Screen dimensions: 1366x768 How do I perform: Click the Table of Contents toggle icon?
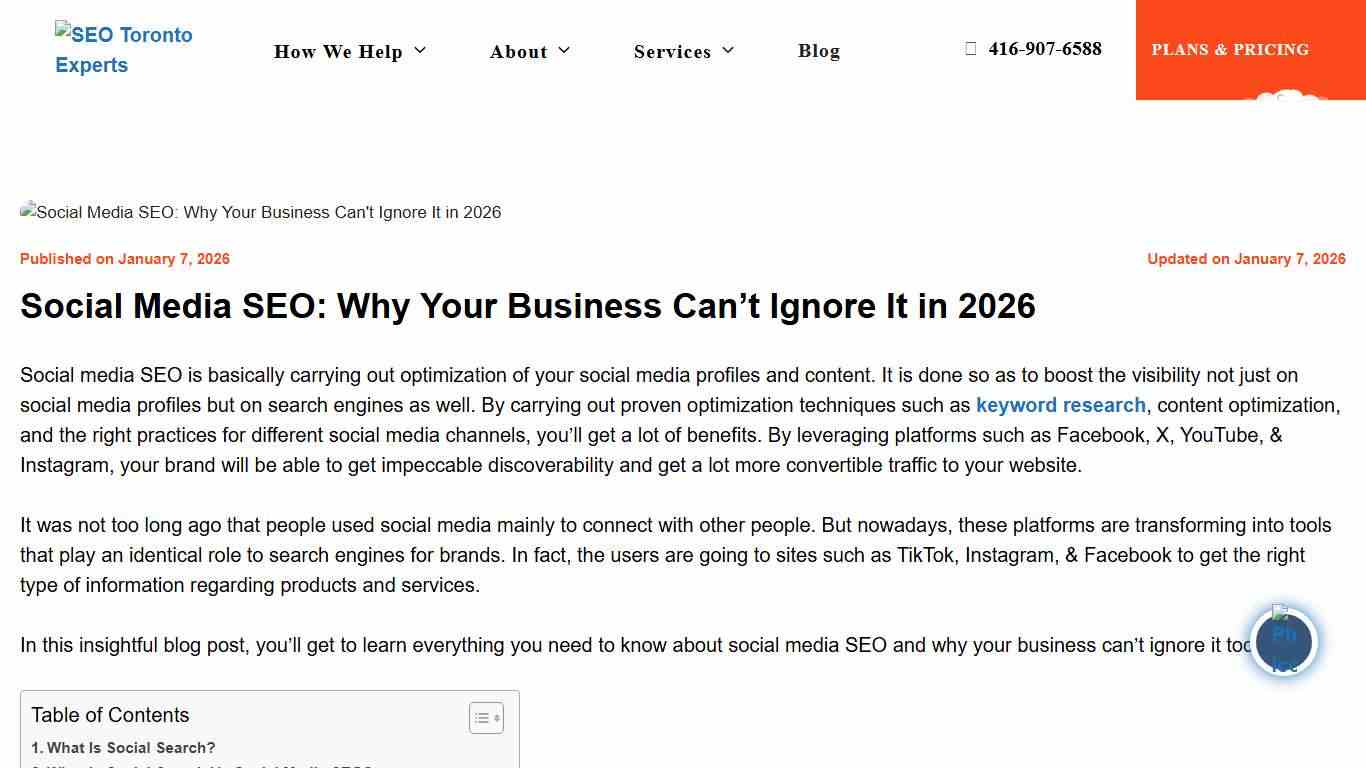486,717
